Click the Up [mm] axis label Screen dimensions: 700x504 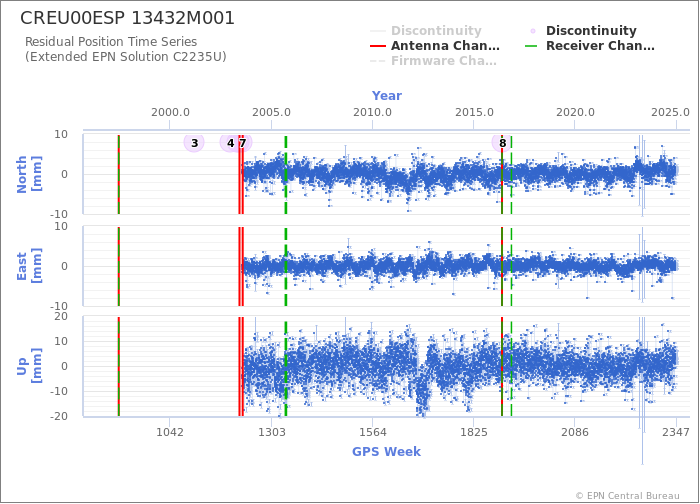(29, 366)
